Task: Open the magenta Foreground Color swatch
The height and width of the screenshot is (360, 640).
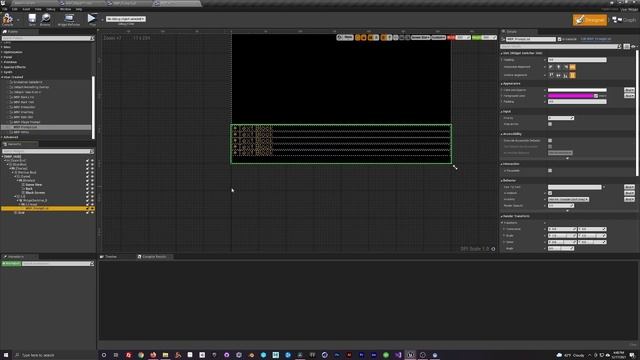Action: (x=571, y=96)
